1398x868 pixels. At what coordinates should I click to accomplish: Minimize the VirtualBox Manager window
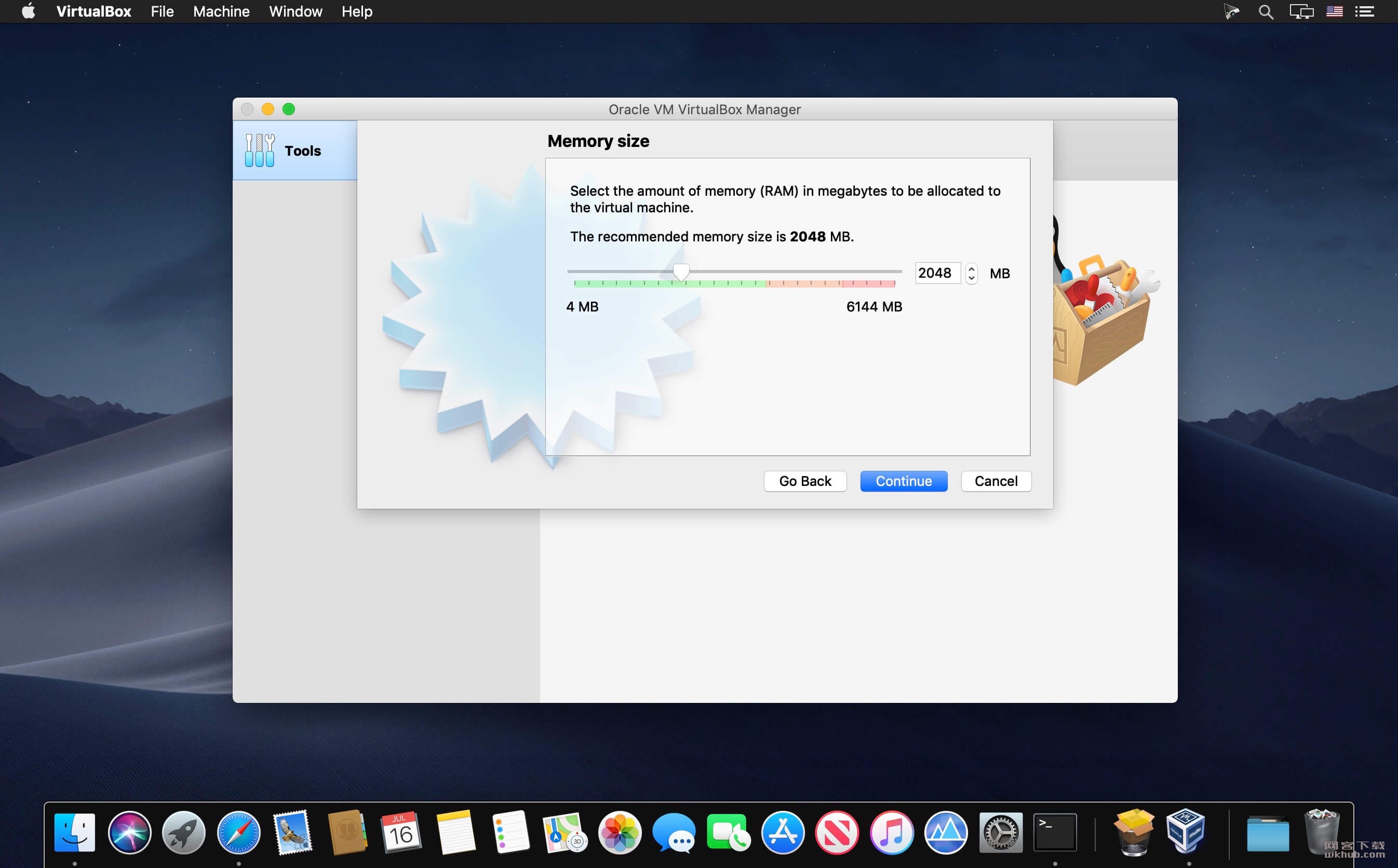(x=268, y=109)
